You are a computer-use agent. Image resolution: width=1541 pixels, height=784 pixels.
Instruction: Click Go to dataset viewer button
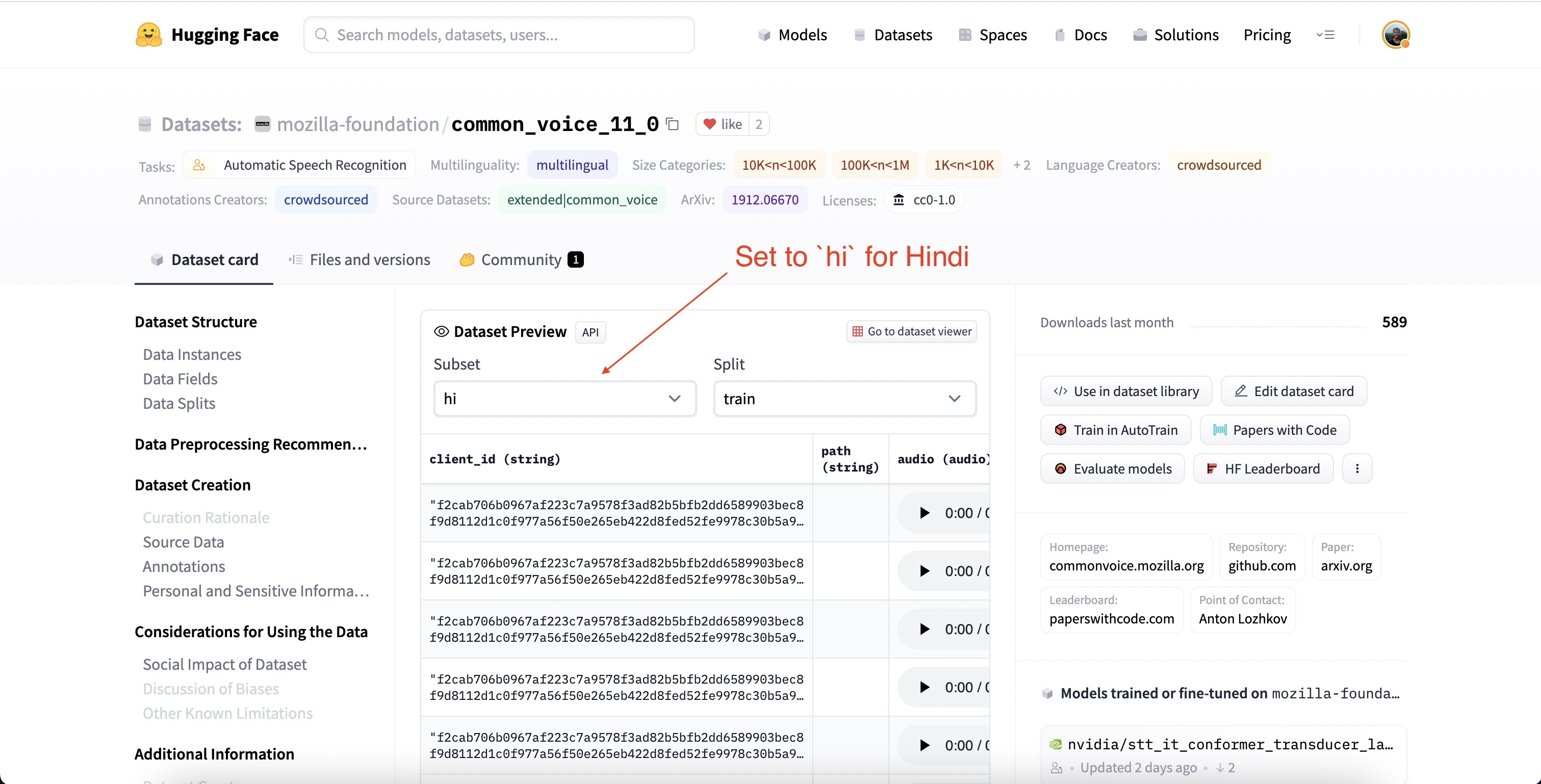(x=912, y=331)
